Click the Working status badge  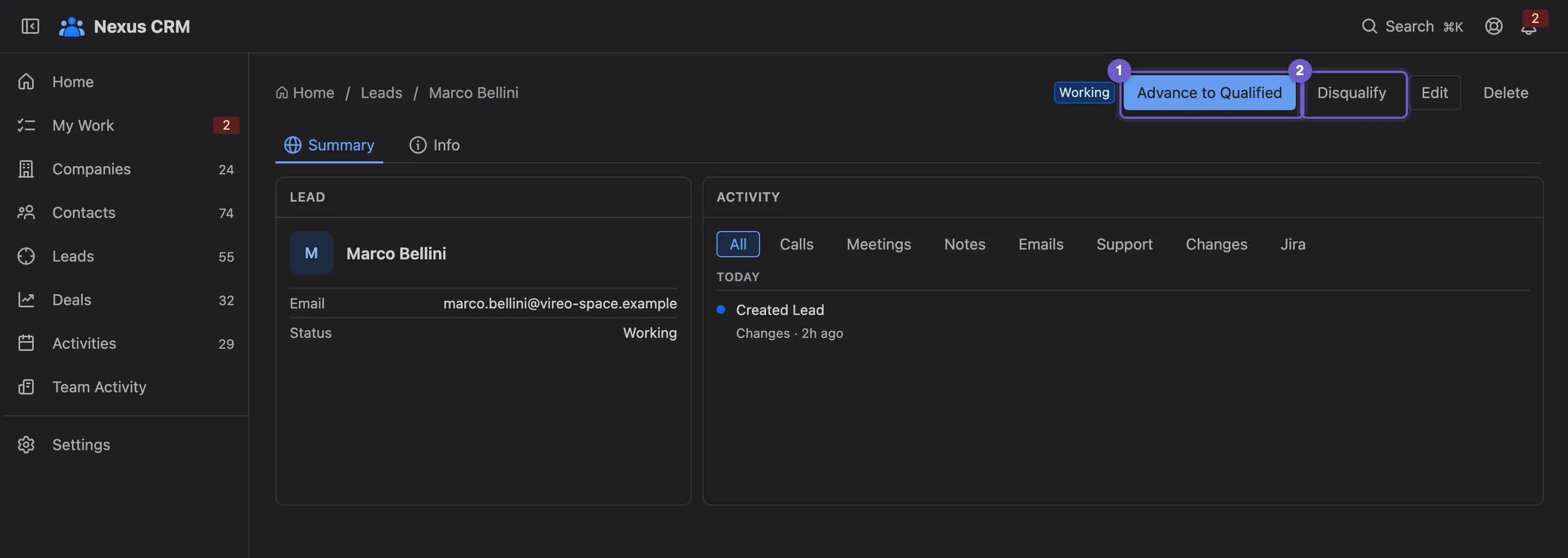[x=1083, y=93]
